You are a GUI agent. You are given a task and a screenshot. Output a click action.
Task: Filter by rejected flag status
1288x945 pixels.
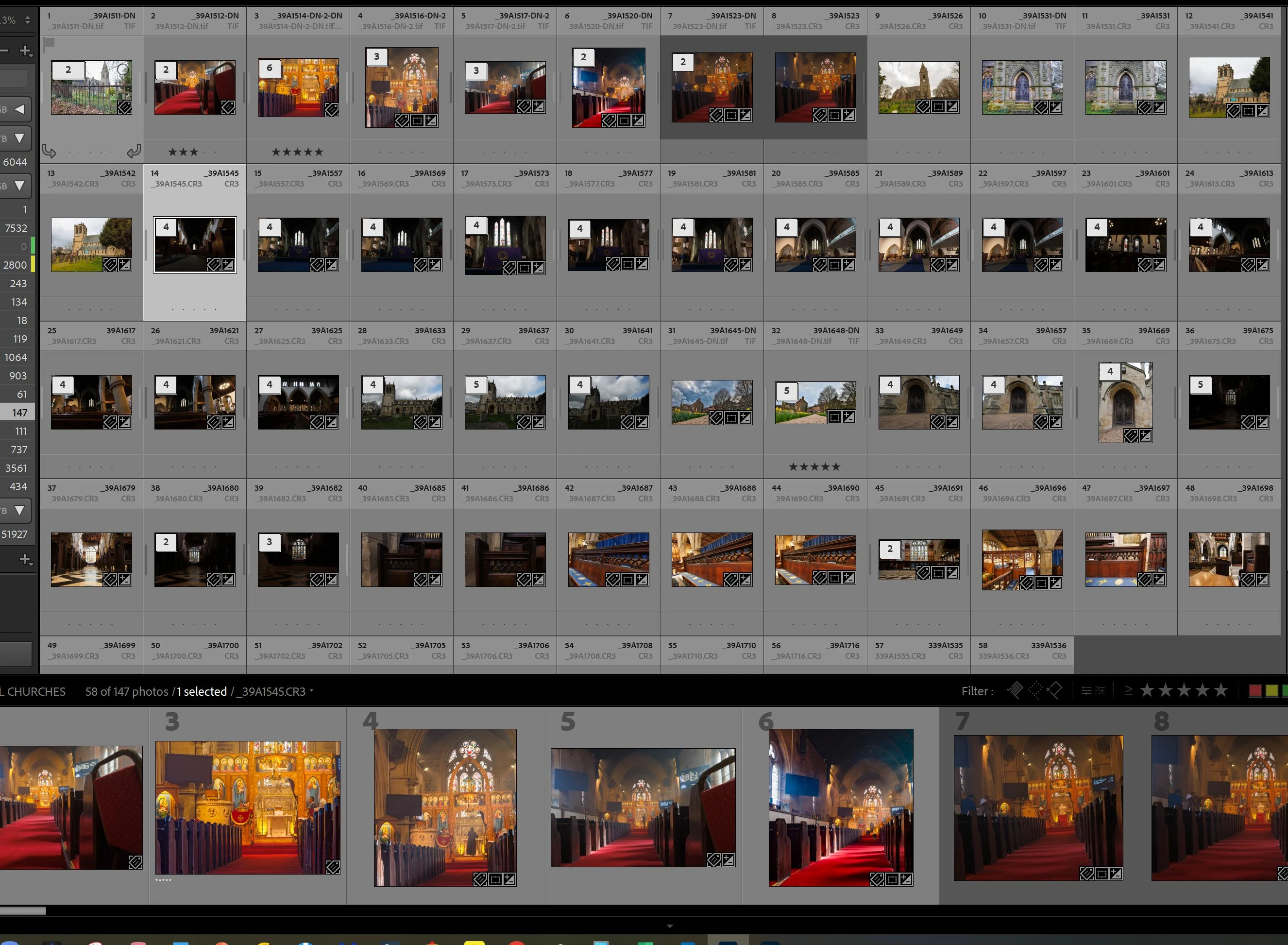pyautogui.click(x=1055, y=690)
